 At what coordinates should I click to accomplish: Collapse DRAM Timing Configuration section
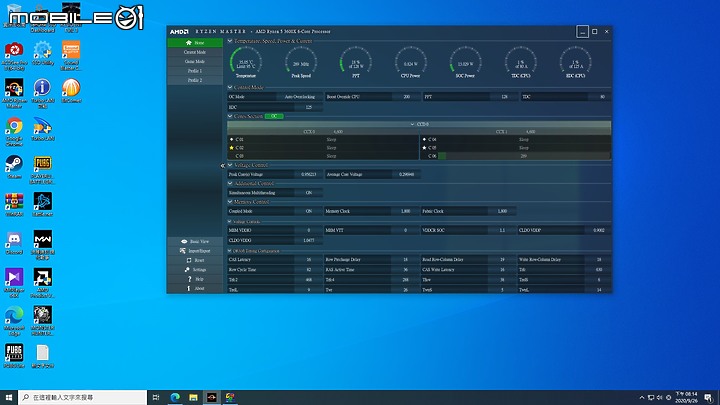[230, 251]
